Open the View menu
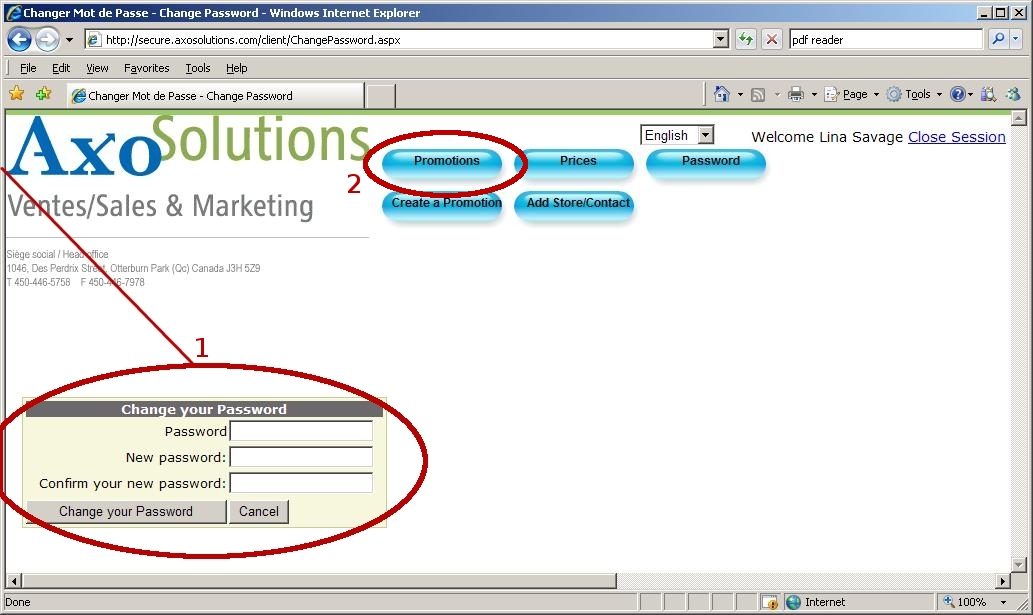Screen dimensions: 1033x615 (x=97, y=68)
